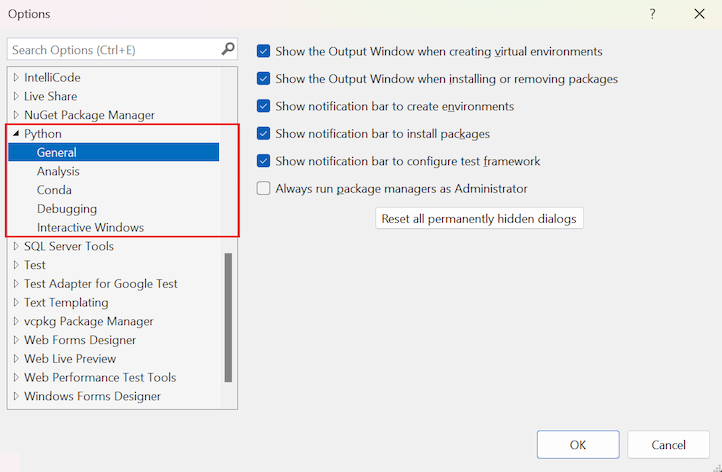
Task: Toggle notification bar to install packages checkbox
Action: 263,134
